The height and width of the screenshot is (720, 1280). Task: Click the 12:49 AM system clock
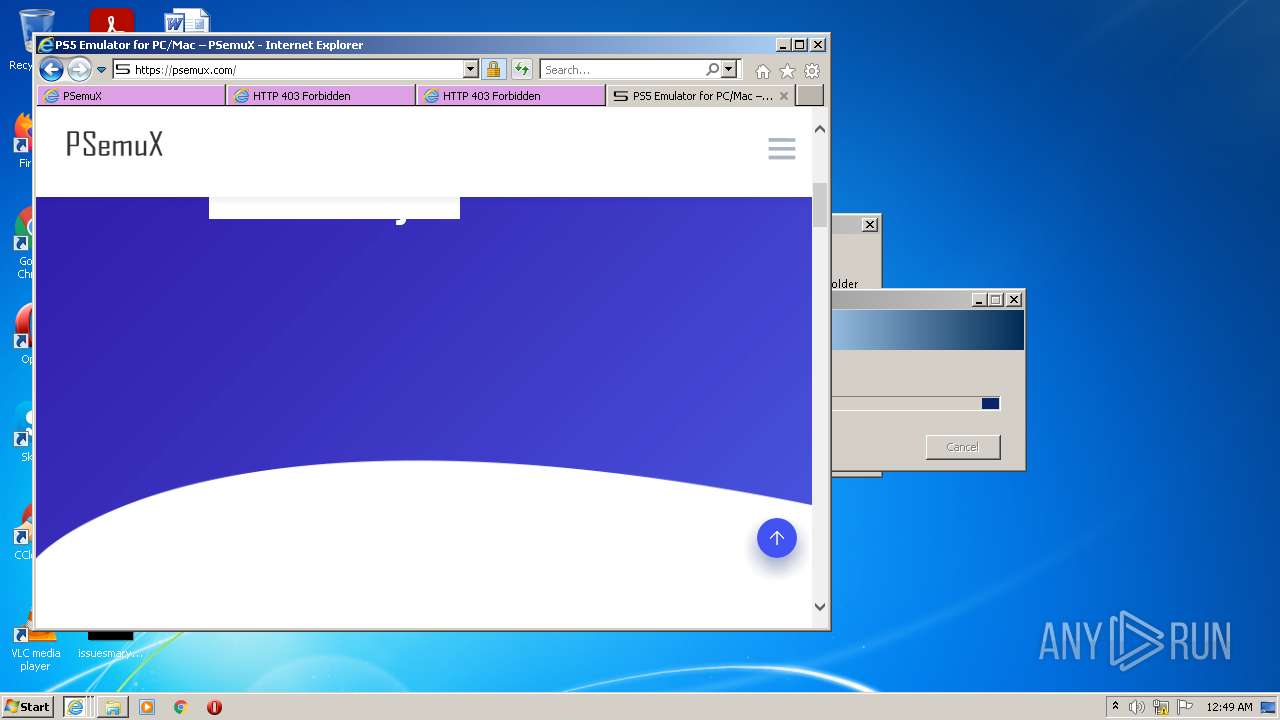pyautogui.click(x=1229, y=707)
